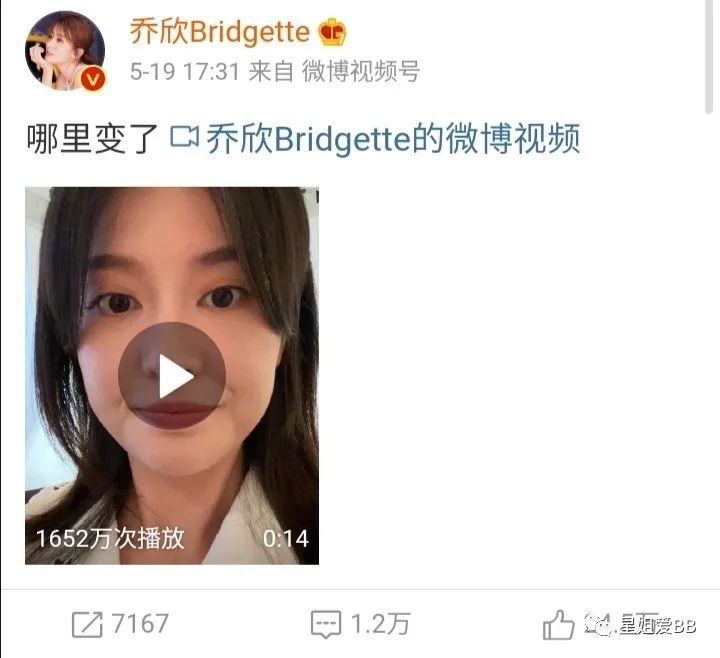
Task: Open the profile avatar photo
Action: pos(65,51)
